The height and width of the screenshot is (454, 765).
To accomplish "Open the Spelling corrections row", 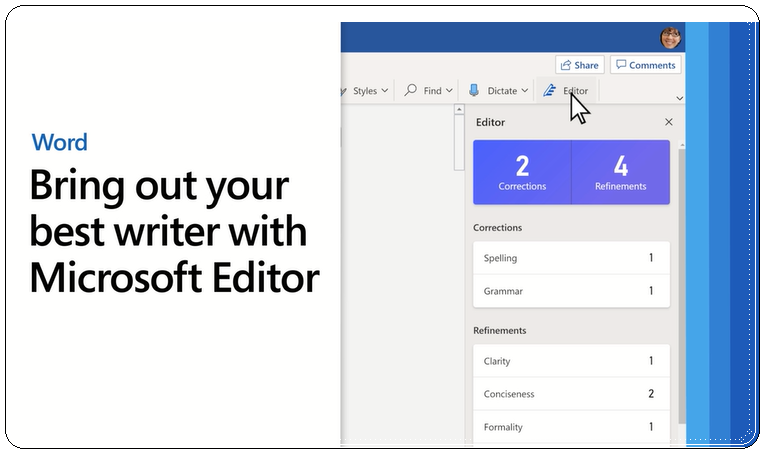I will (x=571, y=258).
